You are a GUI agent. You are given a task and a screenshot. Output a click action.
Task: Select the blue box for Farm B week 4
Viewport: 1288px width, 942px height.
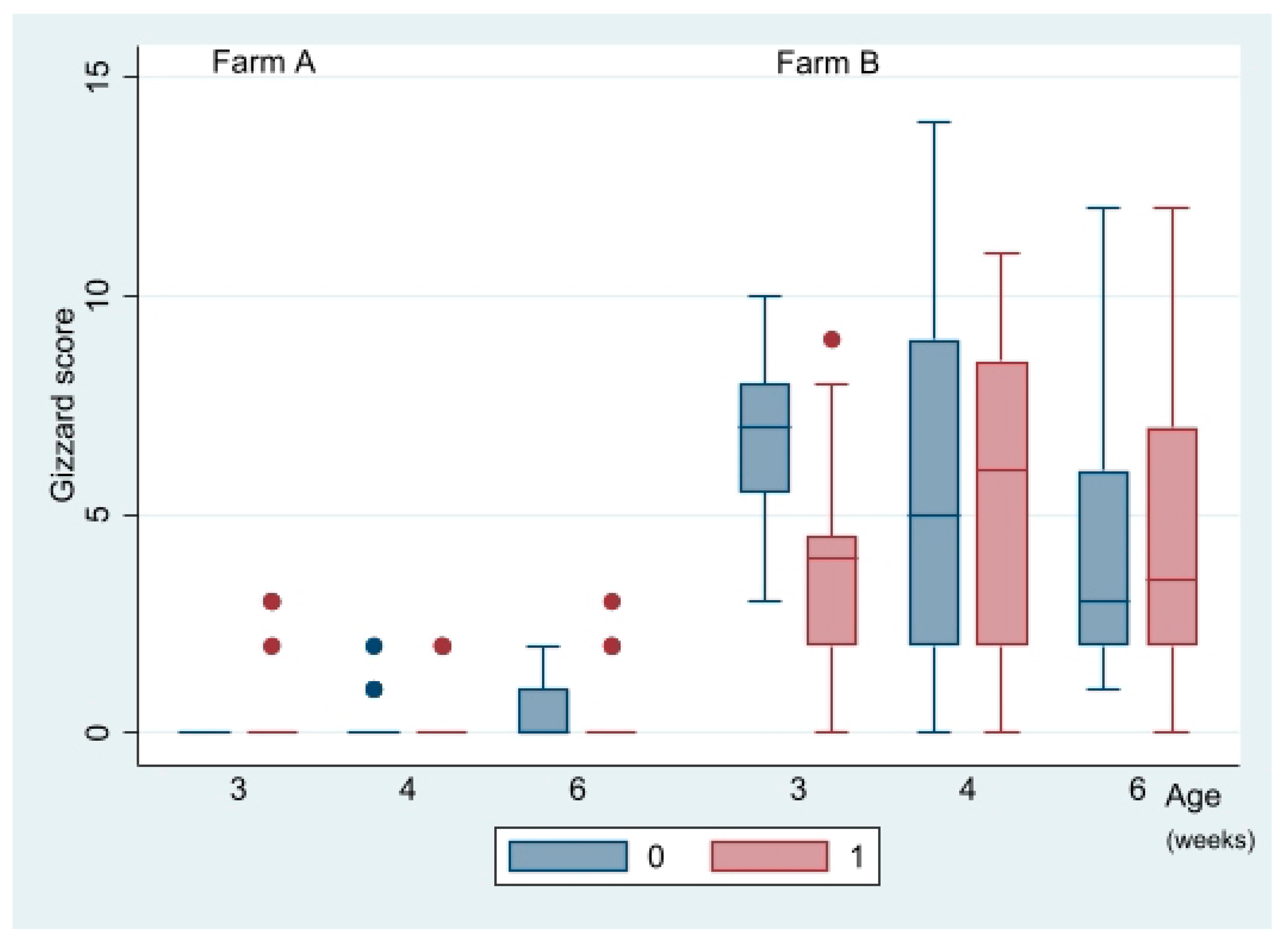click(x=934, y=493)
